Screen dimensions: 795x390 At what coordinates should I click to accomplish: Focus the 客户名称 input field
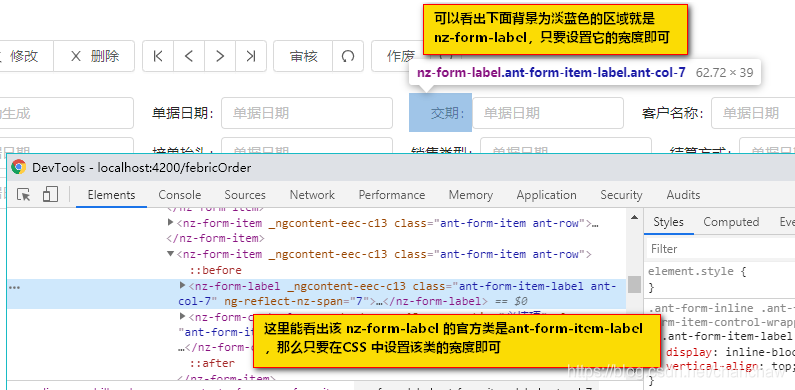[753, 113]
